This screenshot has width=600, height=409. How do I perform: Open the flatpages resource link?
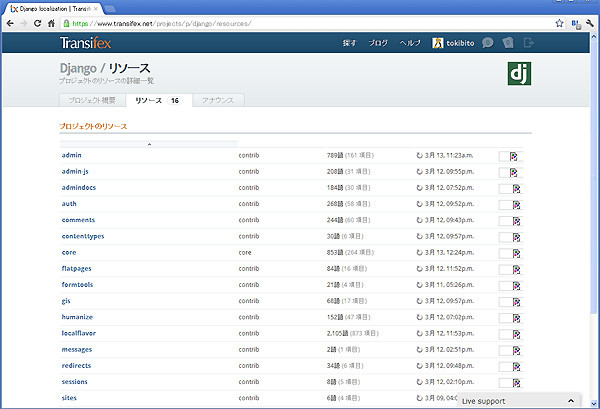click(77, 269)
